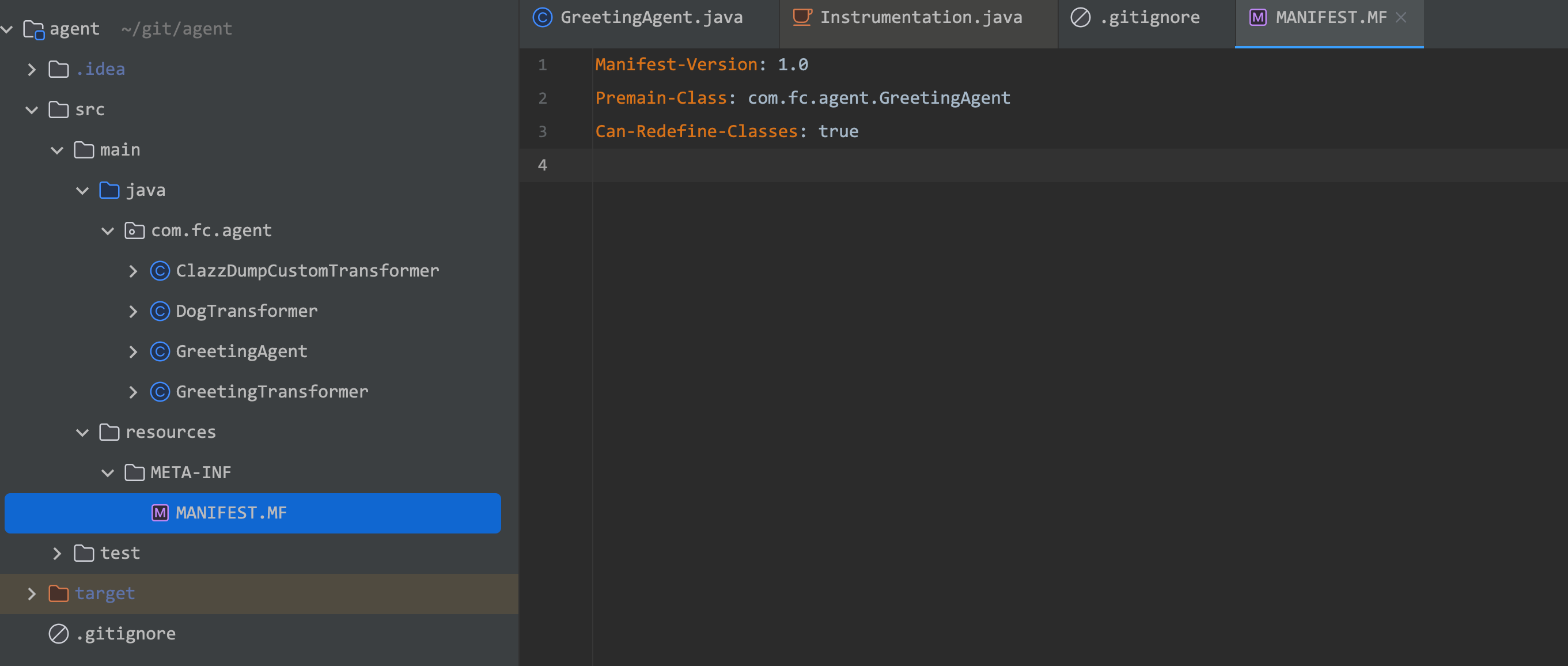This screenshot has height=666, width=1568.
Task: Click the main folder icon
Action: pos(84,150)
